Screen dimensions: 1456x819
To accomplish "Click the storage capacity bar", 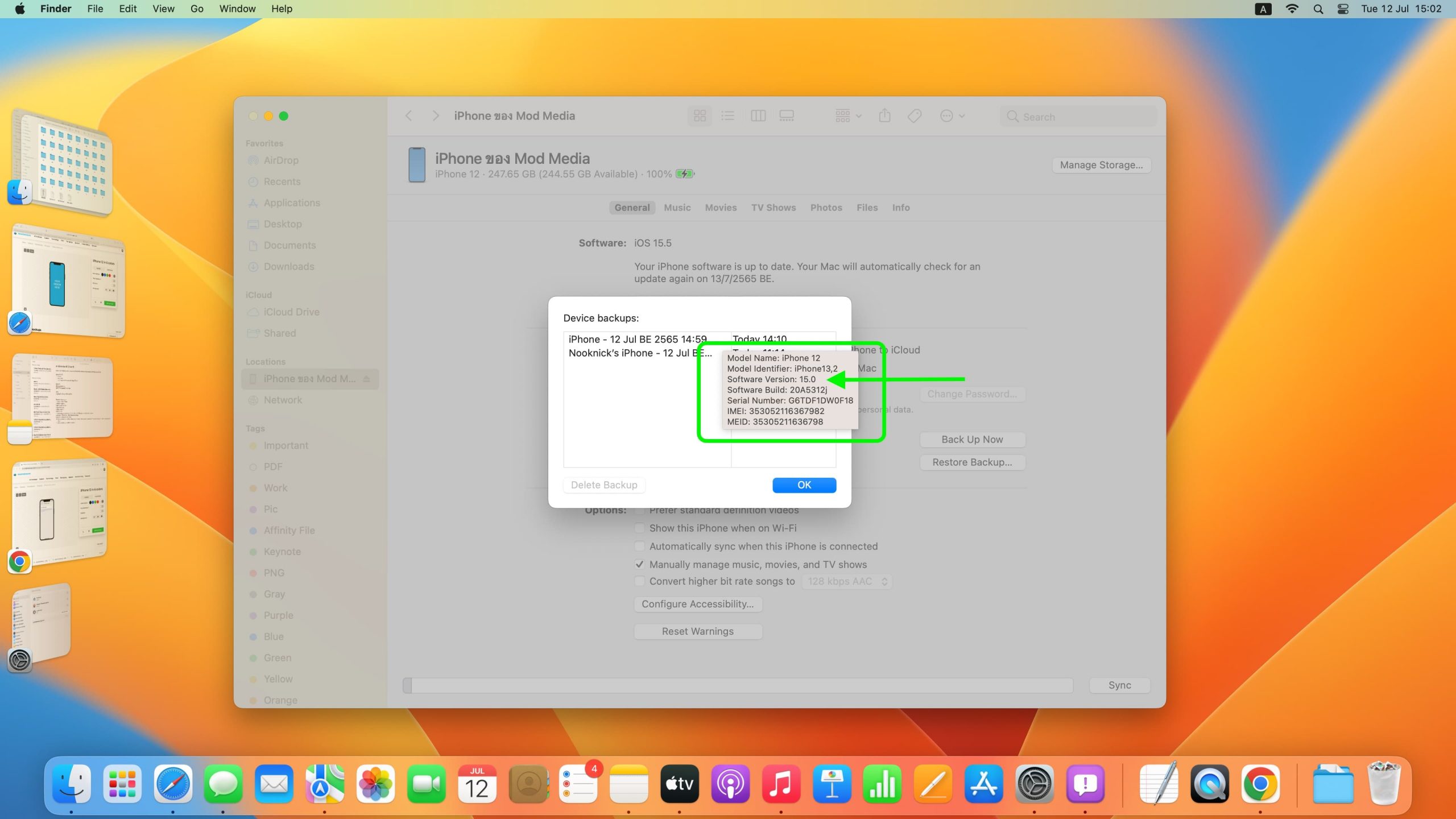I will pos(738,685).
